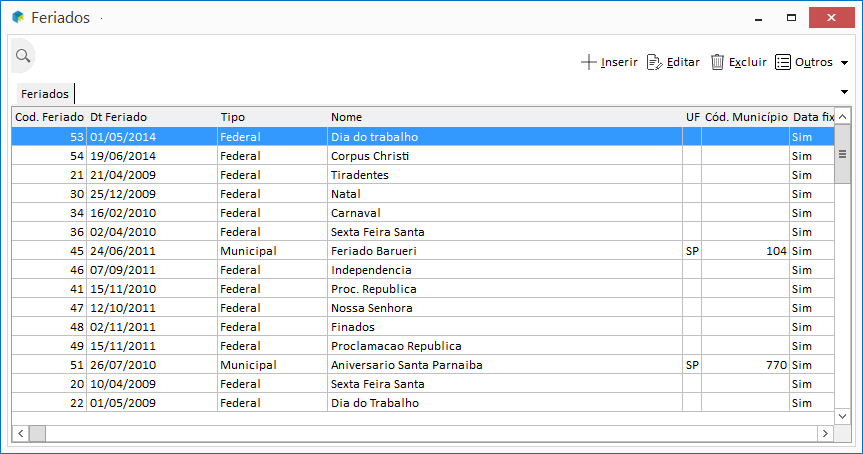
Task: Sort by Tipo column header
Action: pyautogui.click(x=272, y=117)
